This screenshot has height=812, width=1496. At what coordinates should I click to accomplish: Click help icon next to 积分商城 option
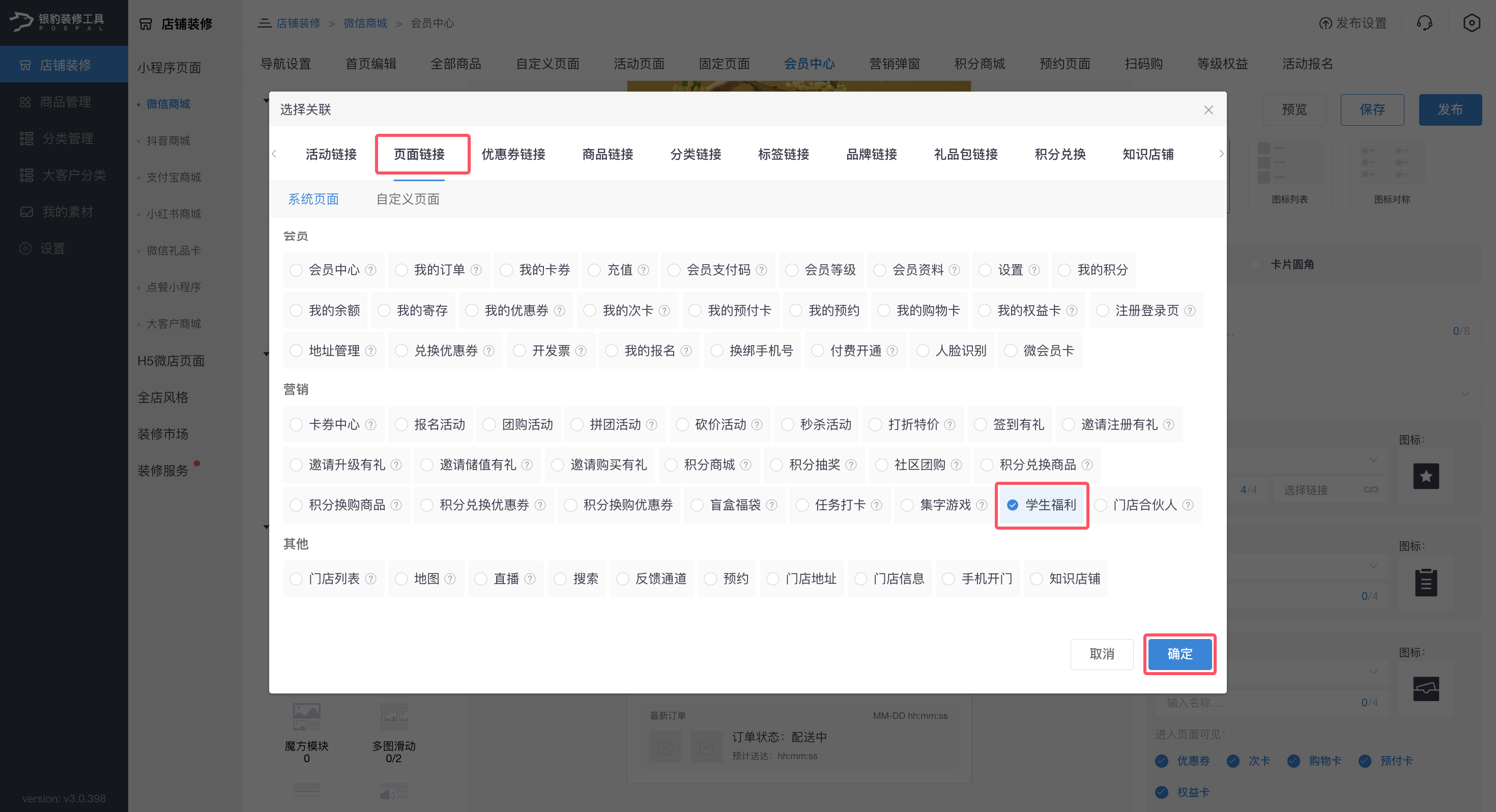745,465
